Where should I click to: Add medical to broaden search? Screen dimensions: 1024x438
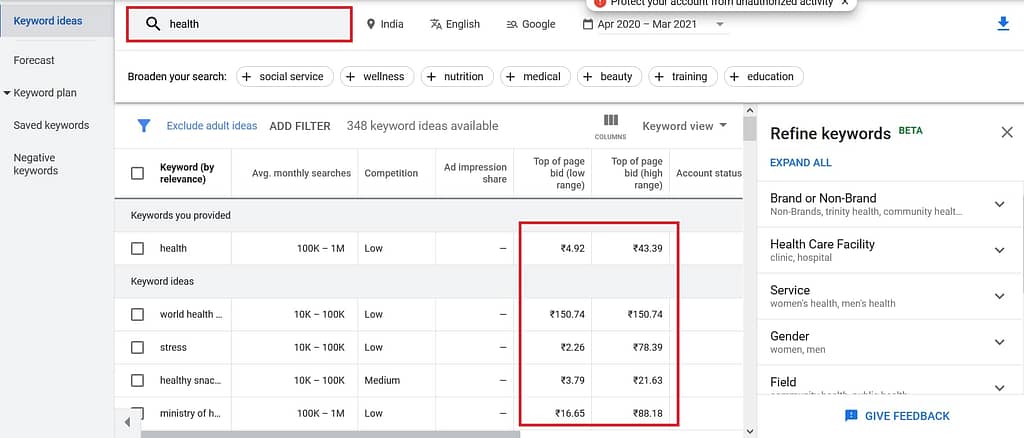click(536, 76)
